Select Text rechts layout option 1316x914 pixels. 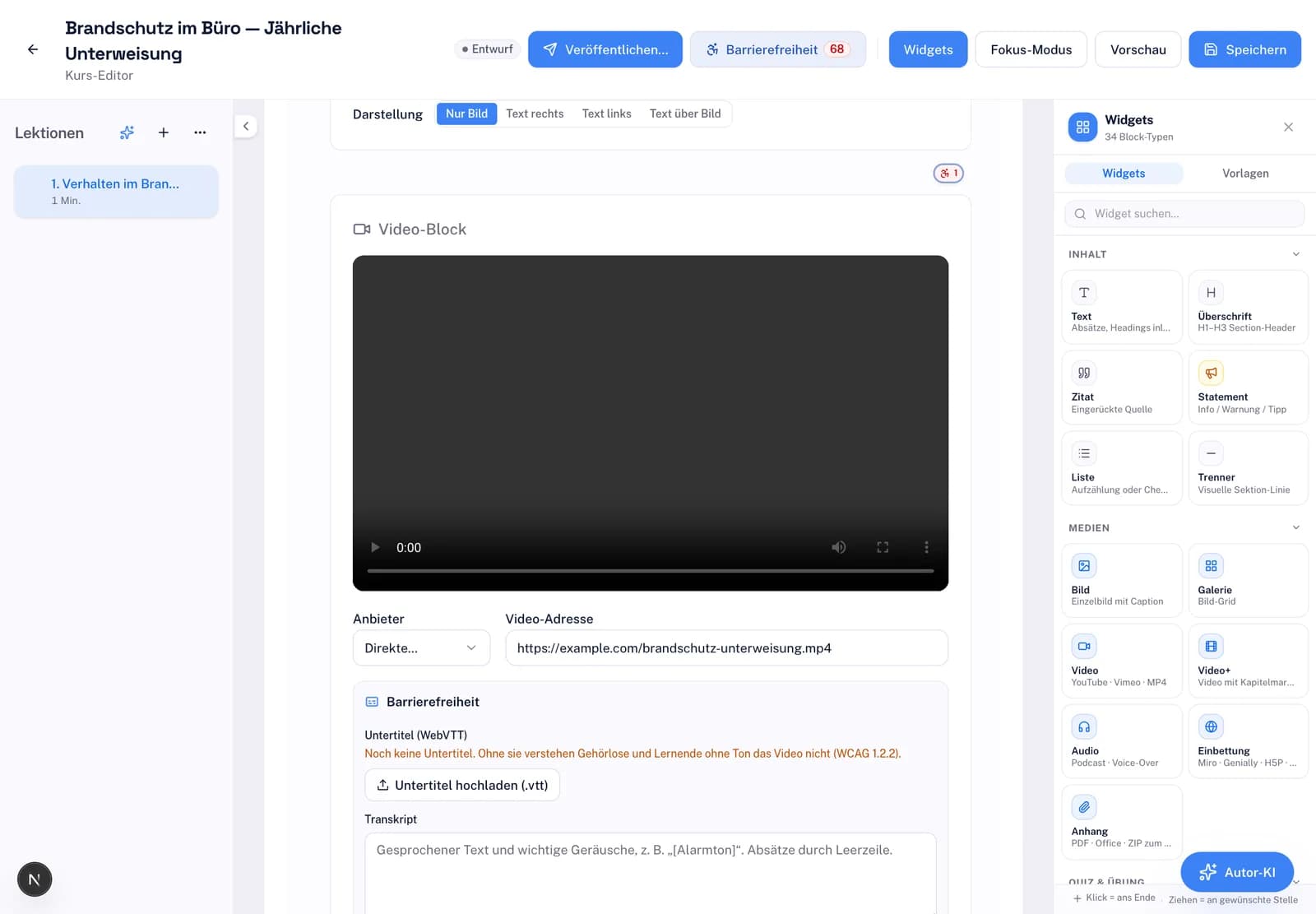pos(535,114)
